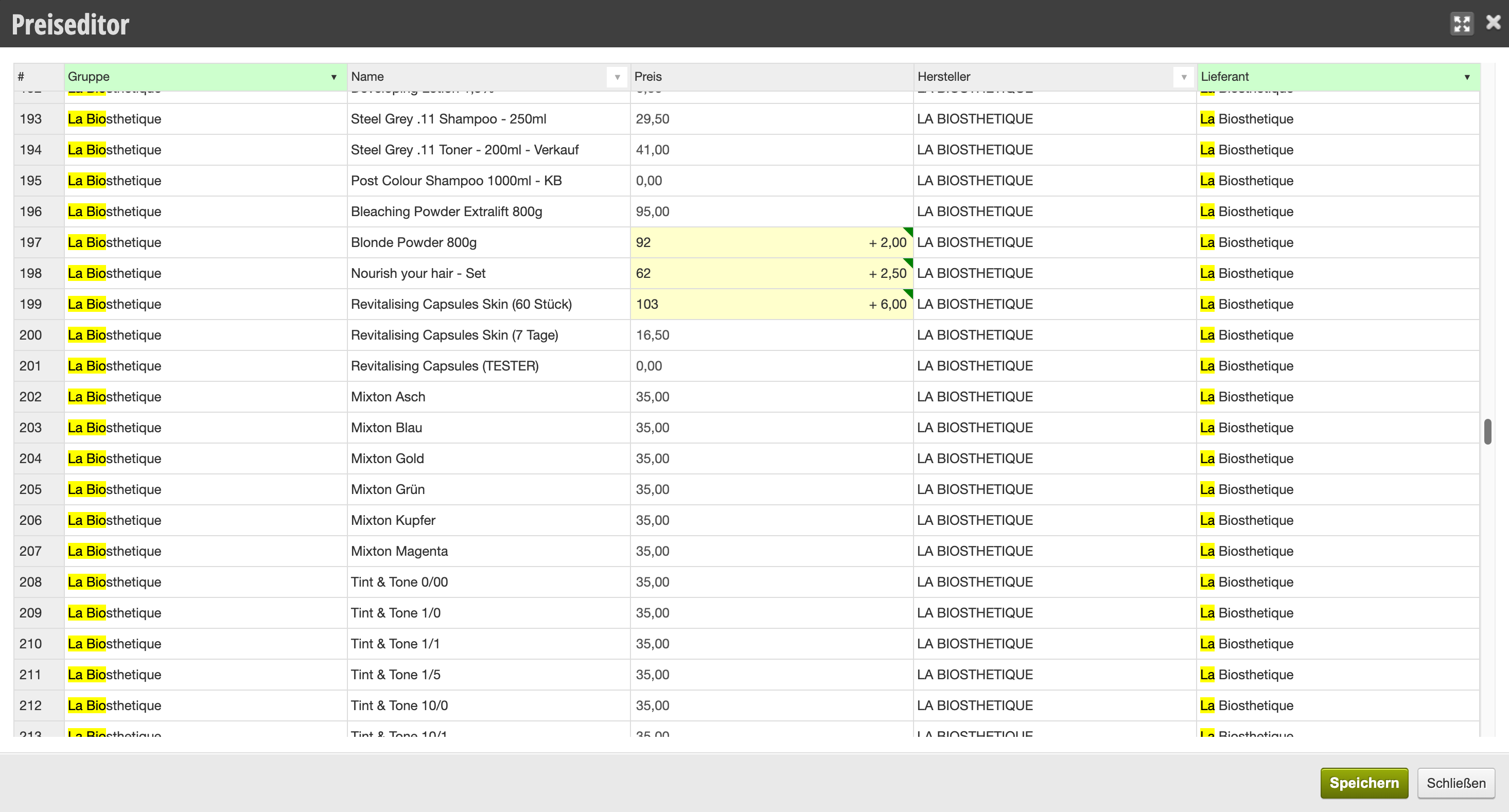1509x812 pixels.
Task: Select the 'Blonde Powder 800g' name cell
Action: [488, 242]
